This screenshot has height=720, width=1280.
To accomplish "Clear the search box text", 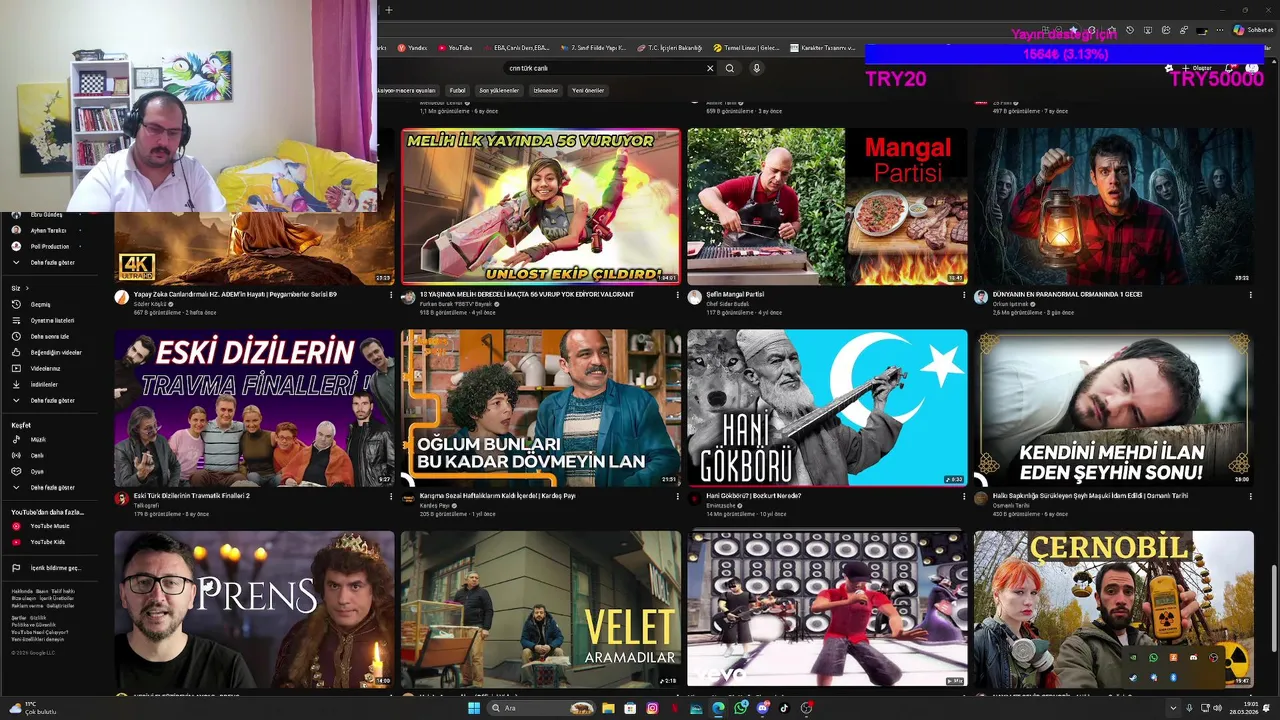I will [710, 68].
